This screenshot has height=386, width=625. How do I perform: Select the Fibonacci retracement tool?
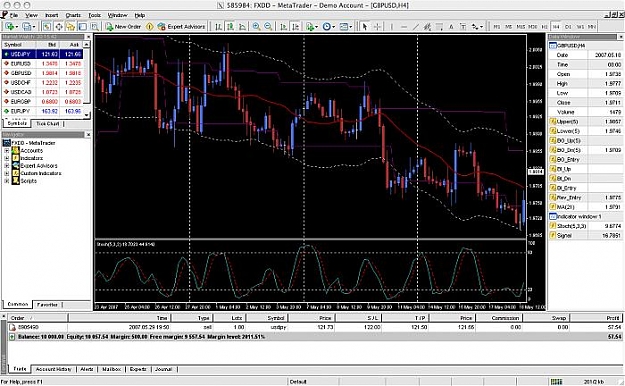439,27
